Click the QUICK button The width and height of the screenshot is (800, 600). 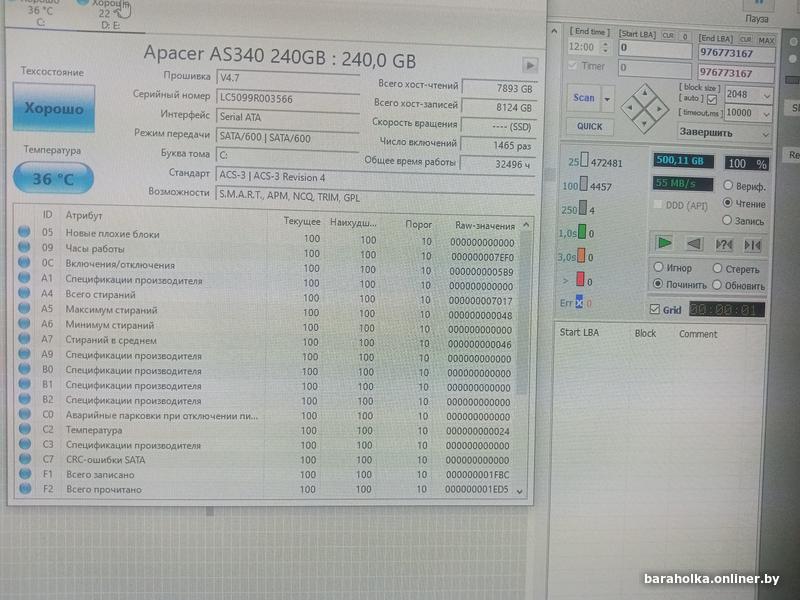coord(589,126)
